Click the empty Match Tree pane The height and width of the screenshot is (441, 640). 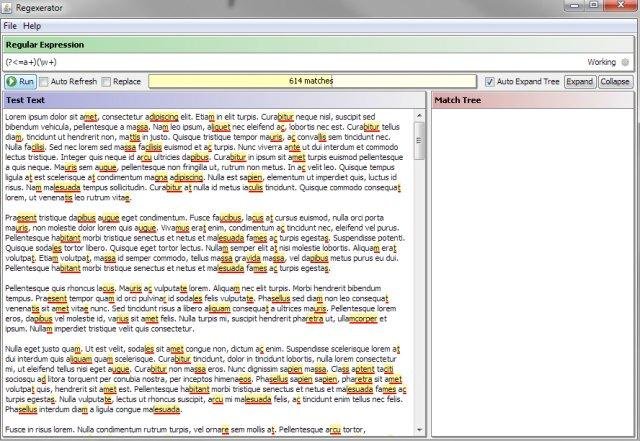pos(533,272)
